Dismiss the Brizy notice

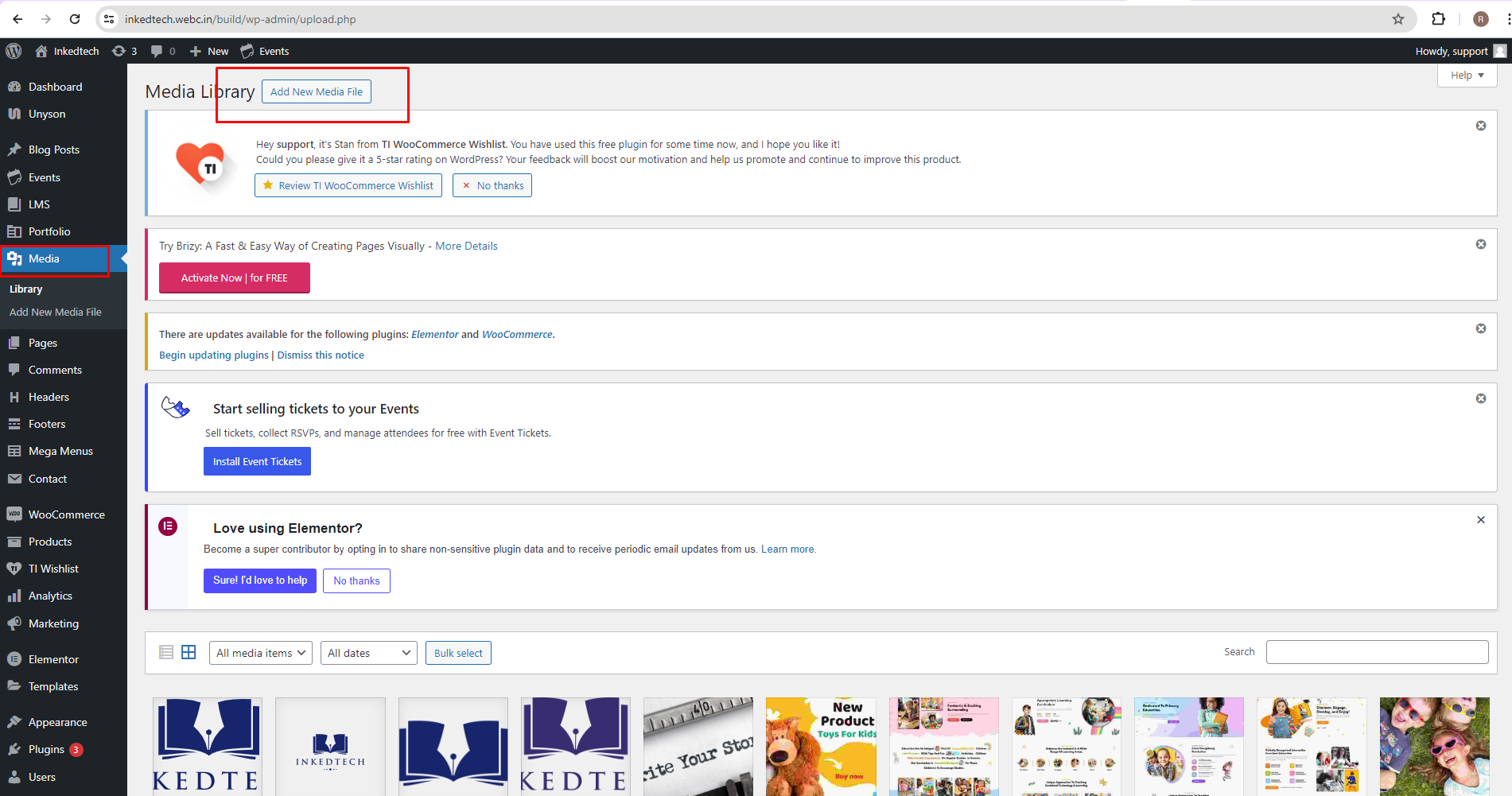click(x=1481, y=244)
